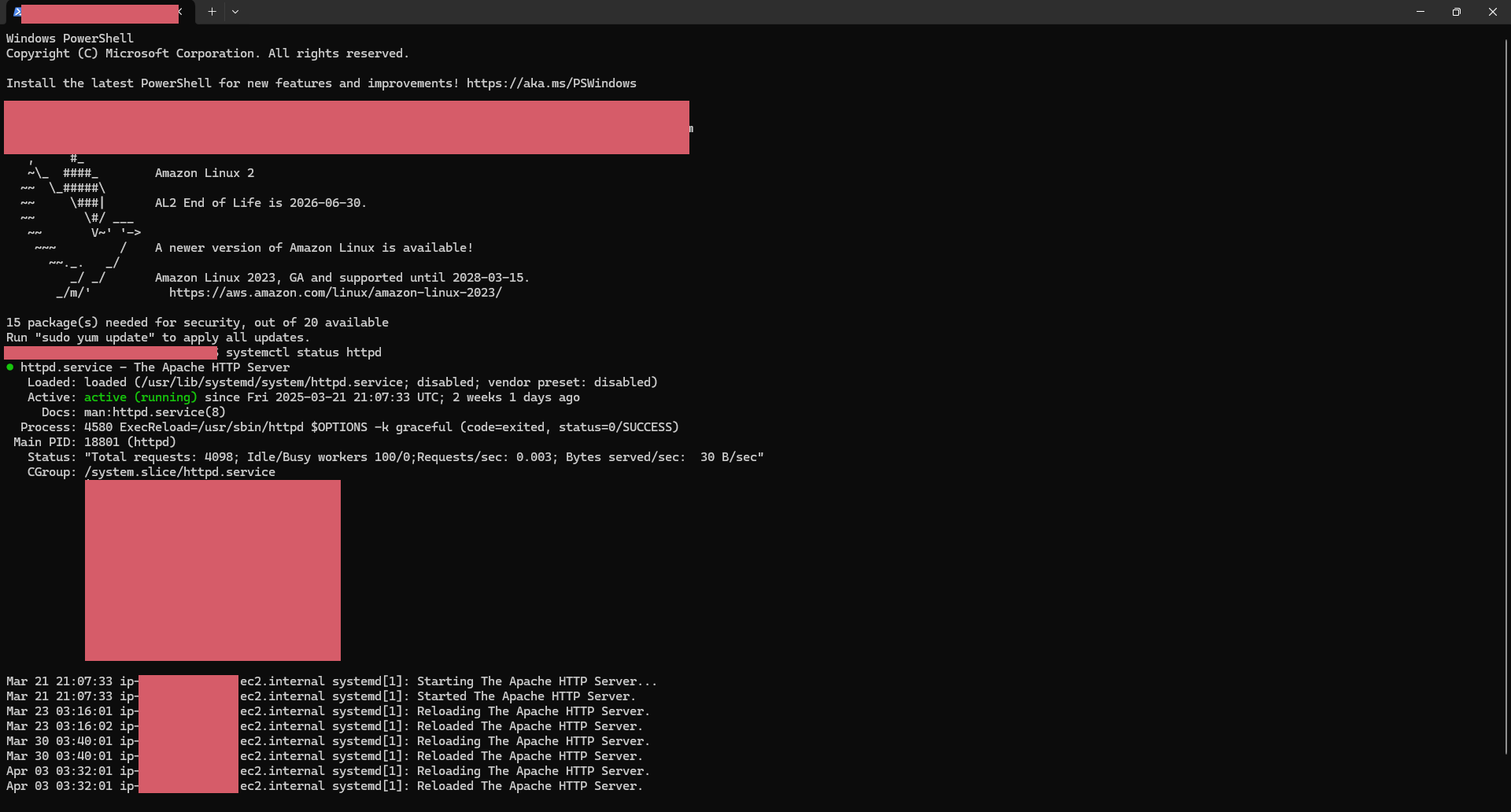Click the green httpd.service status dot
This screenshot has width=1511, height=812.
(10, 367)
